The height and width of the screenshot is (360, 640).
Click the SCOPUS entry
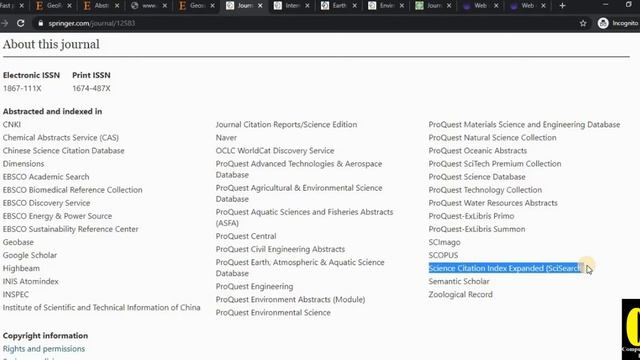click(443, 255)
